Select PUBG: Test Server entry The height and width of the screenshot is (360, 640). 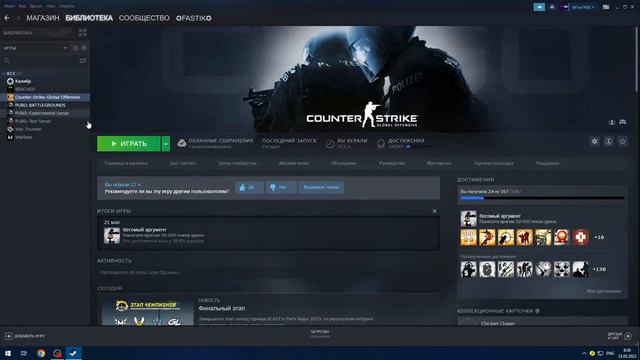point(33,121)
